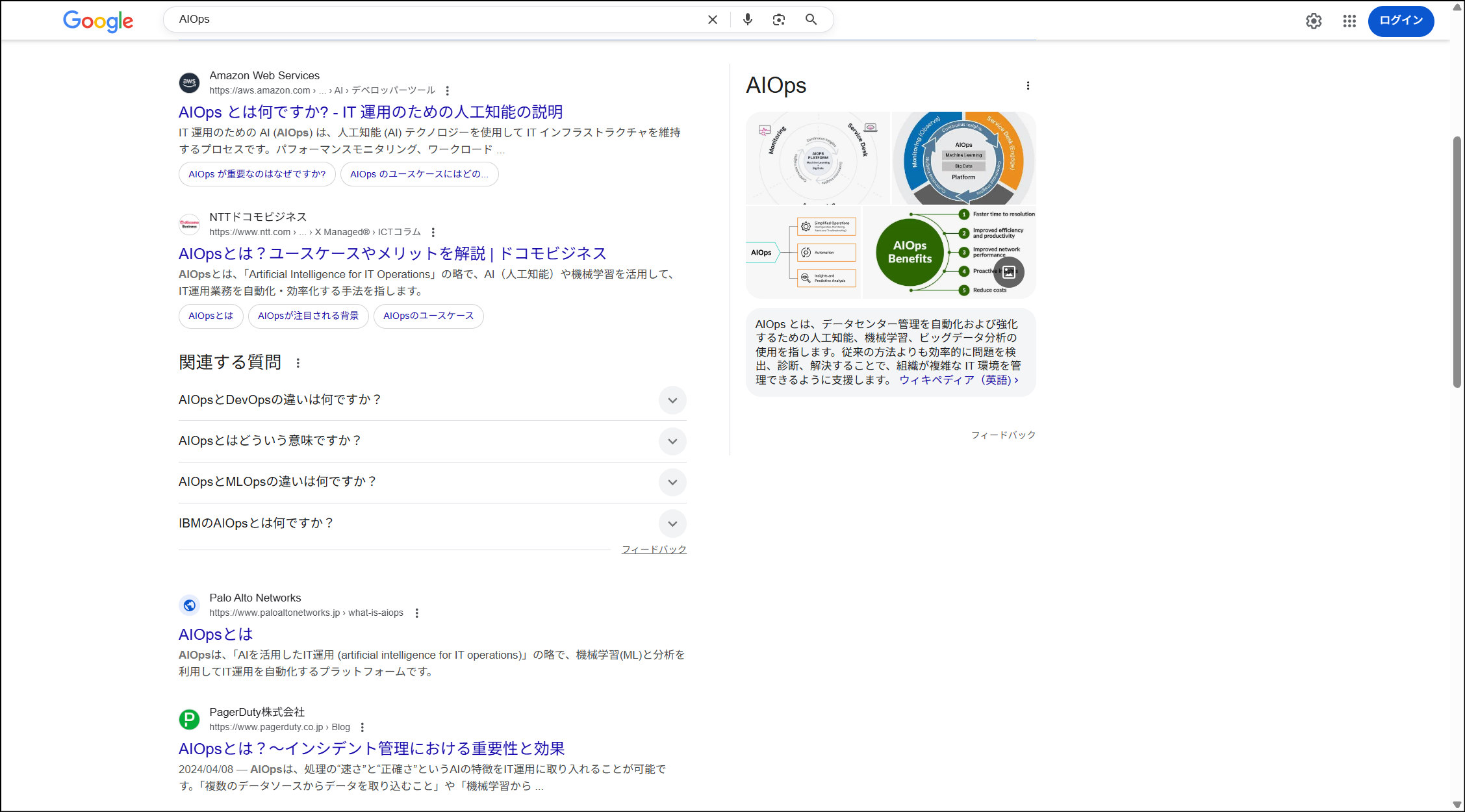This screenshot has height=812, width=1465.
Task: Select the AIOps が重要なのはなぜですか? chip
Action: click(x=257, y=174)
